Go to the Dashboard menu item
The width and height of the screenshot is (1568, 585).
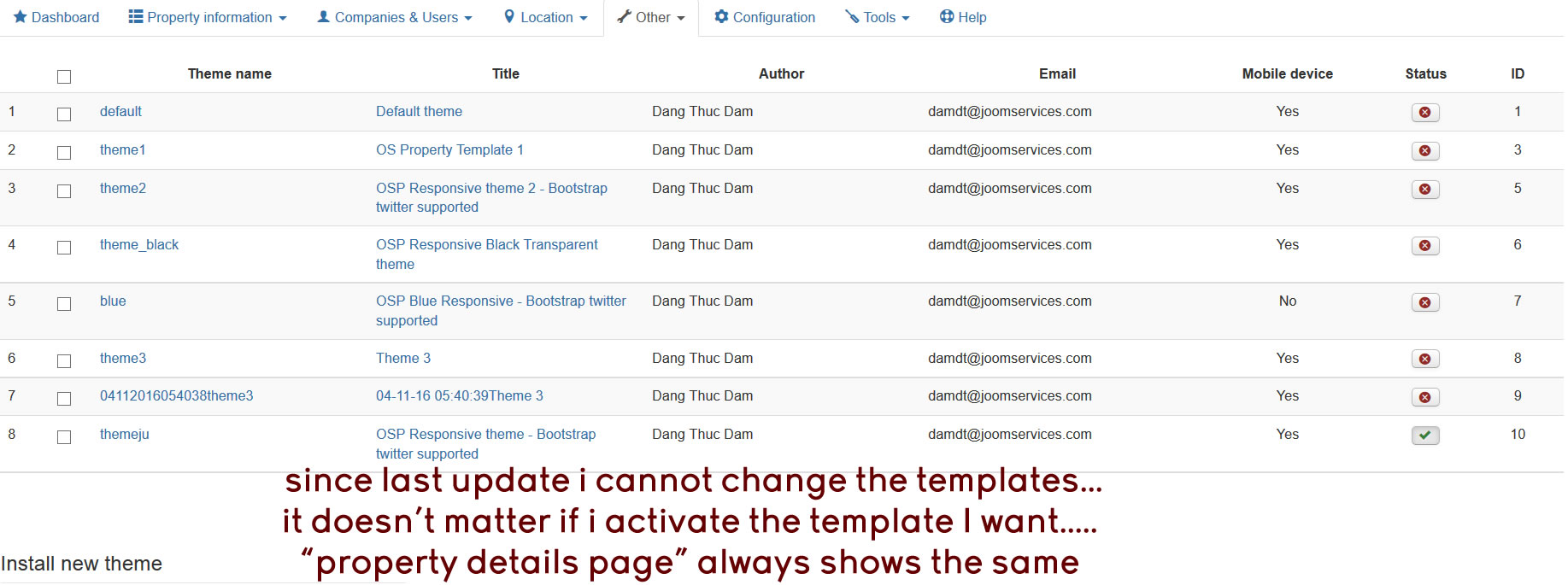coord(56,17)
